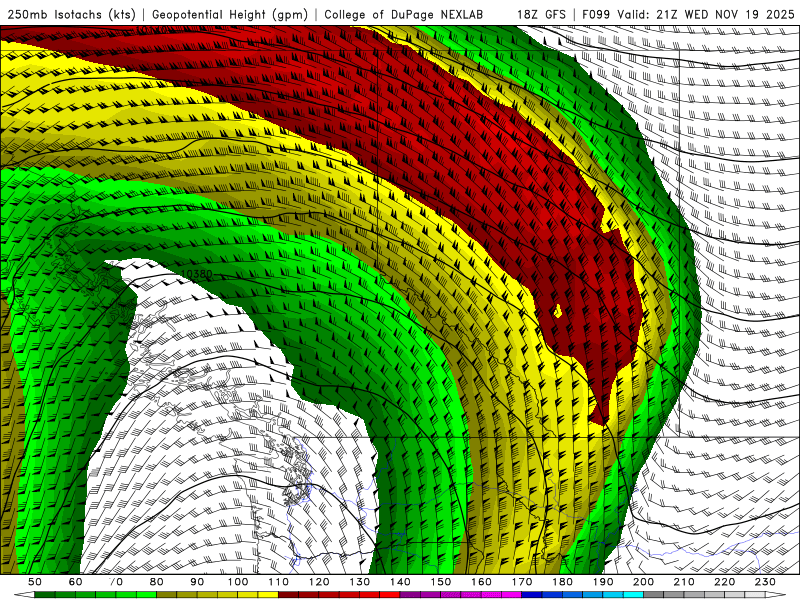Select the "Geopotential Height (gpm)" header label
800x600 pixels.
coord(230,14)
